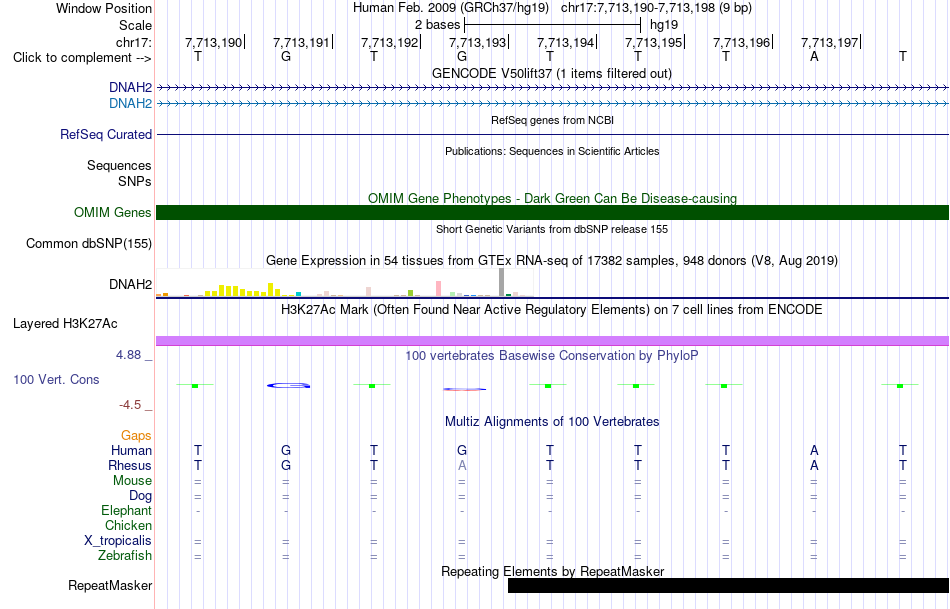The height and width of the screenshot is (609, 950).
Task: Click the GENCODE V50lift37 track title
Action: point(552,74)
